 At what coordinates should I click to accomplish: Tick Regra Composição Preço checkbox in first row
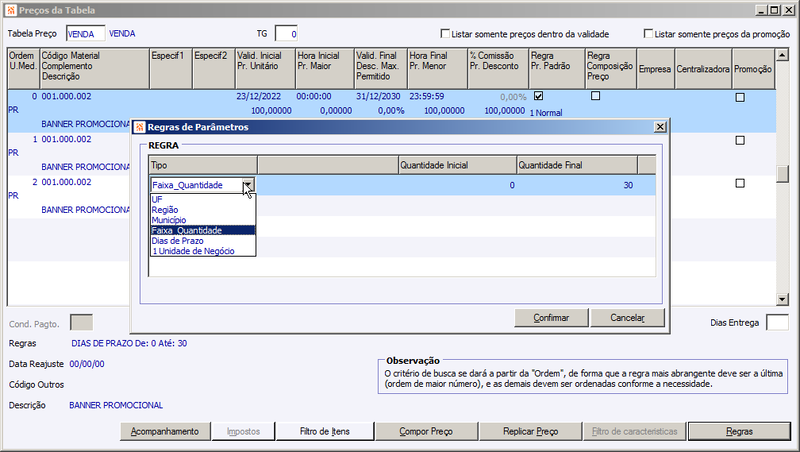(595, 96)
